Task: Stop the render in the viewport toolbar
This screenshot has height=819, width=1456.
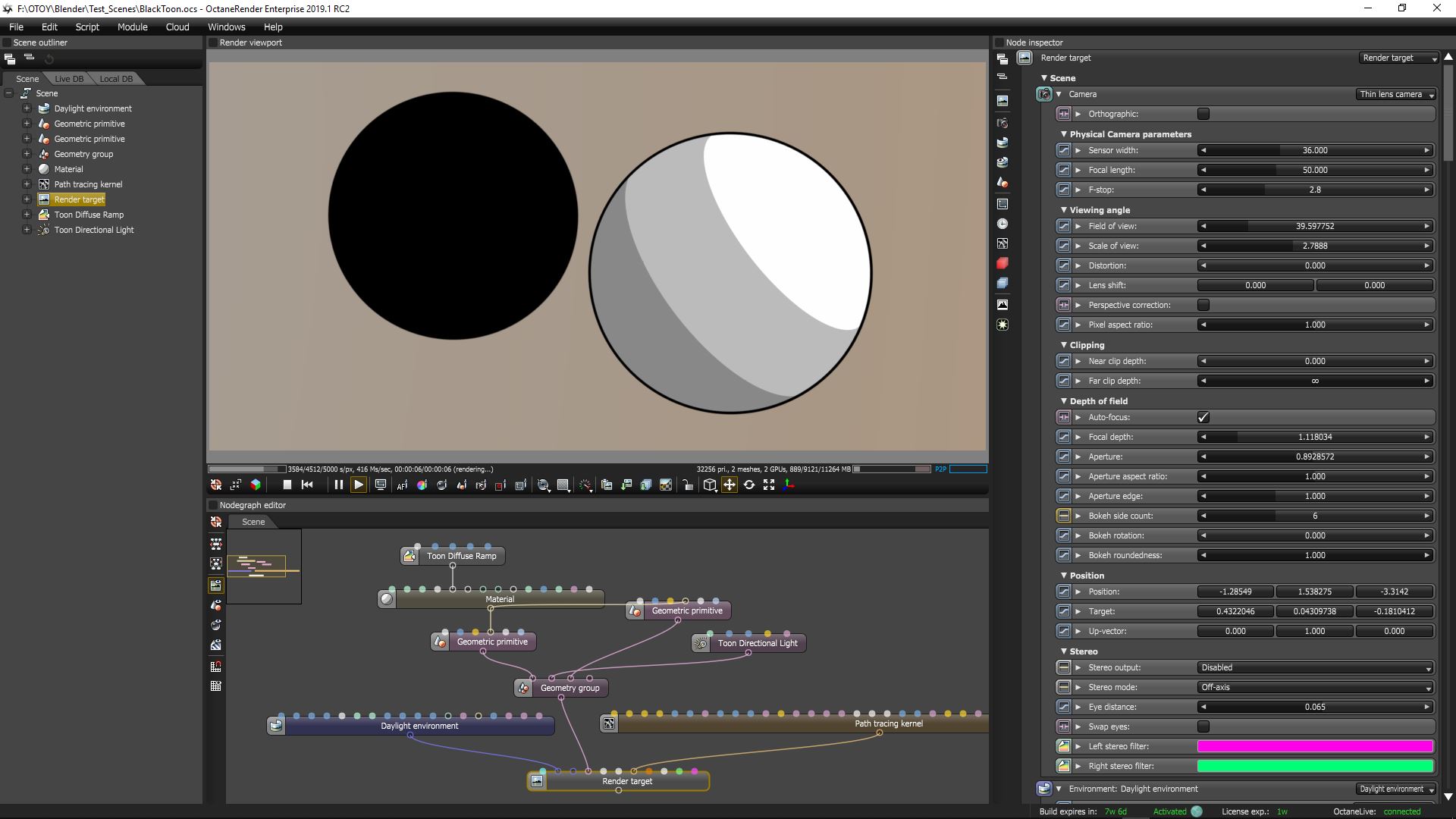Action: 287,485
